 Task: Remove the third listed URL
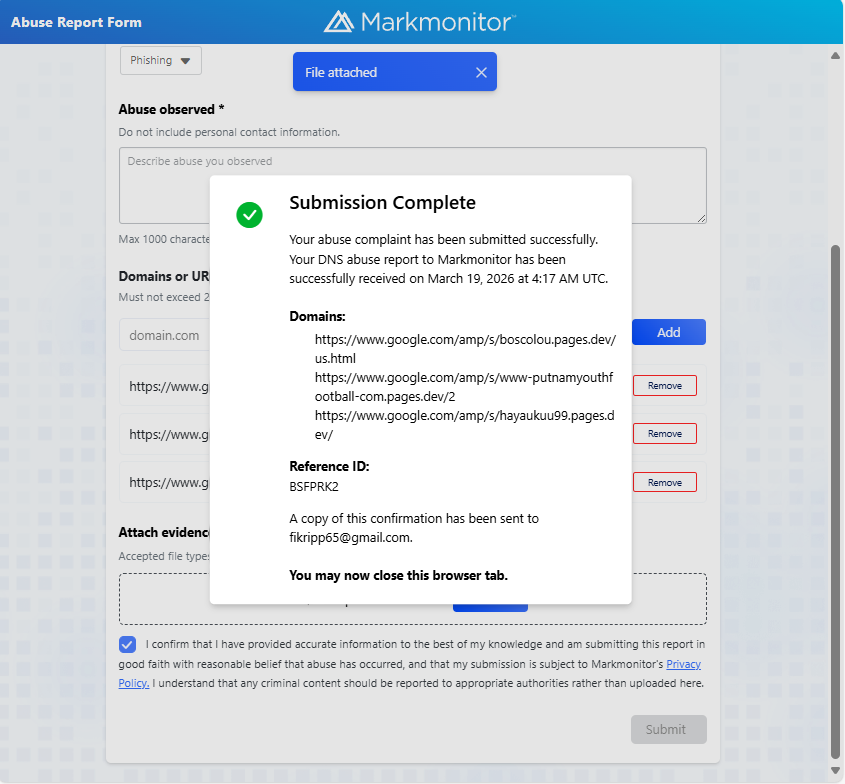(664, 482)
